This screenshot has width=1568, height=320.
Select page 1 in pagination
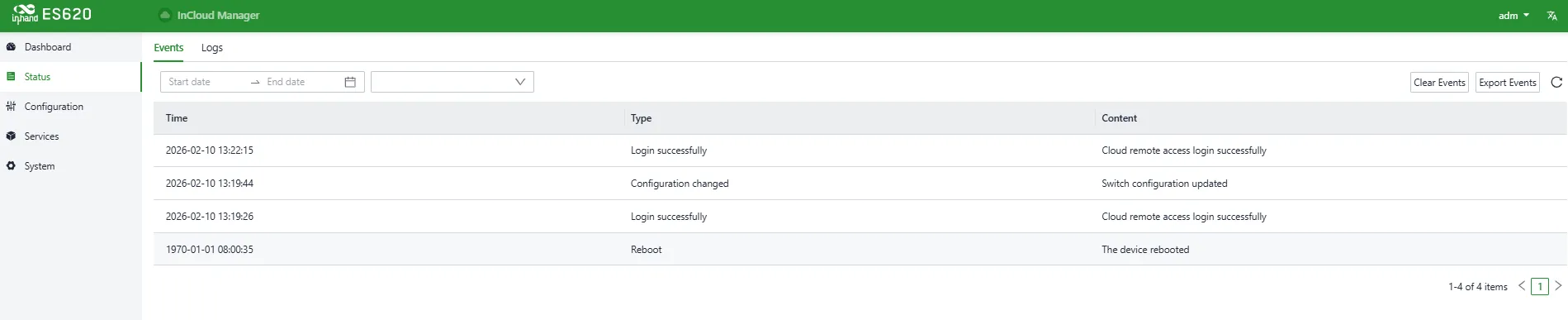tap(1540, 287)
